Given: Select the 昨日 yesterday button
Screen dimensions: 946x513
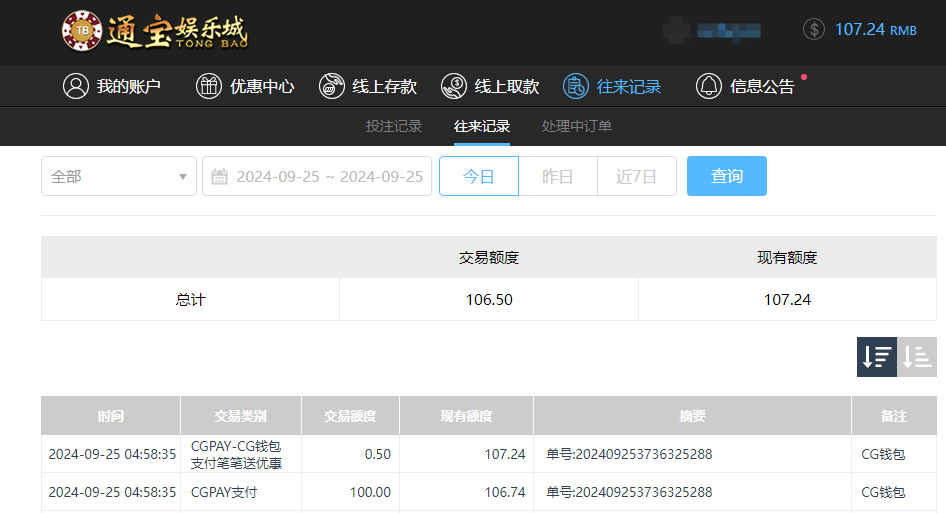Looking at the screenshot, I should pyautogui.click(x=558, y=176).
